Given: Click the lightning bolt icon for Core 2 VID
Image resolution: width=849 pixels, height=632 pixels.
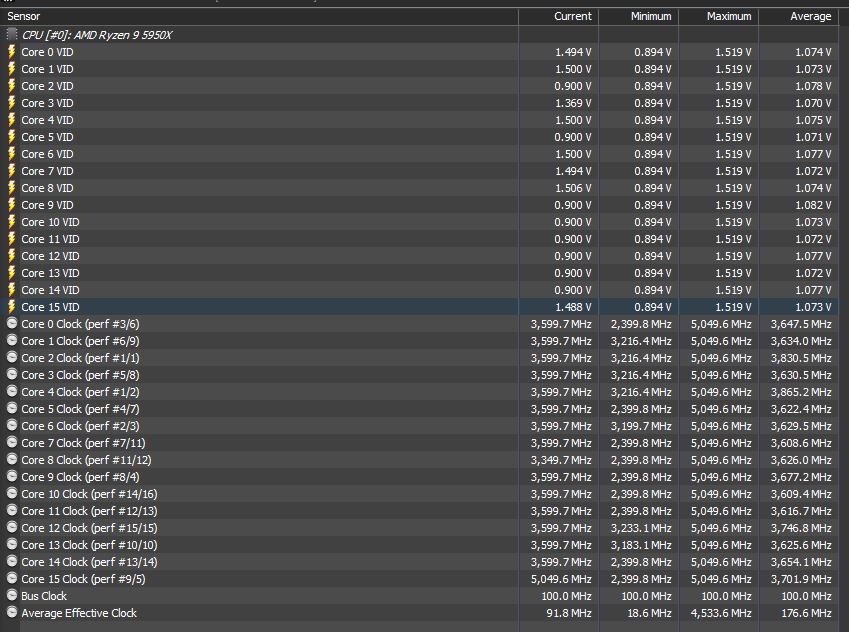Looking at the screenshot, I should (11, 86).
